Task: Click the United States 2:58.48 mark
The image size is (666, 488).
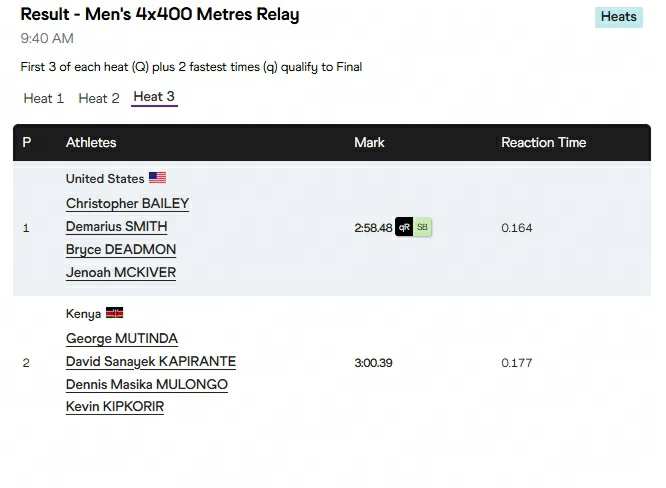Action: point(373,228)
